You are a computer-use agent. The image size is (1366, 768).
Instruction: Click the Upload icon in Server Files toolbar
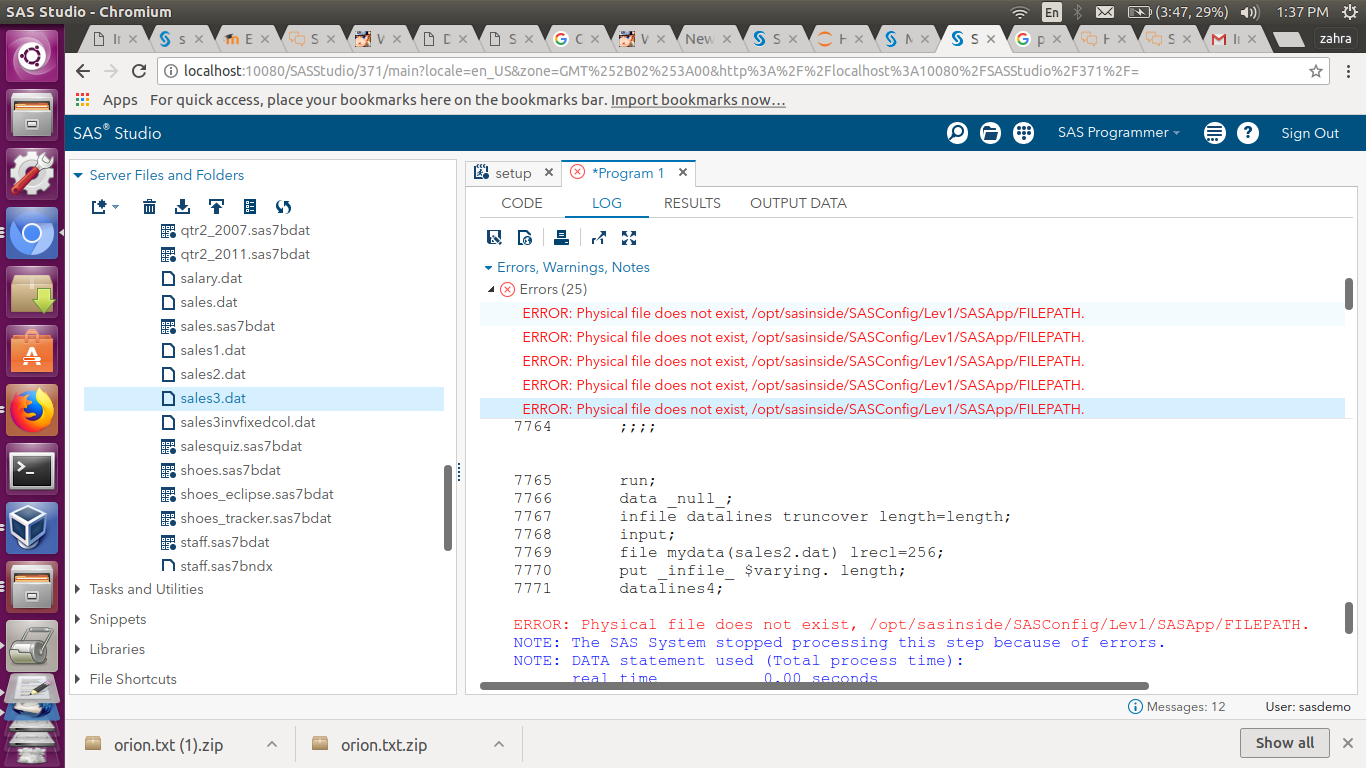pyautogui.click(x=216, y=207)
